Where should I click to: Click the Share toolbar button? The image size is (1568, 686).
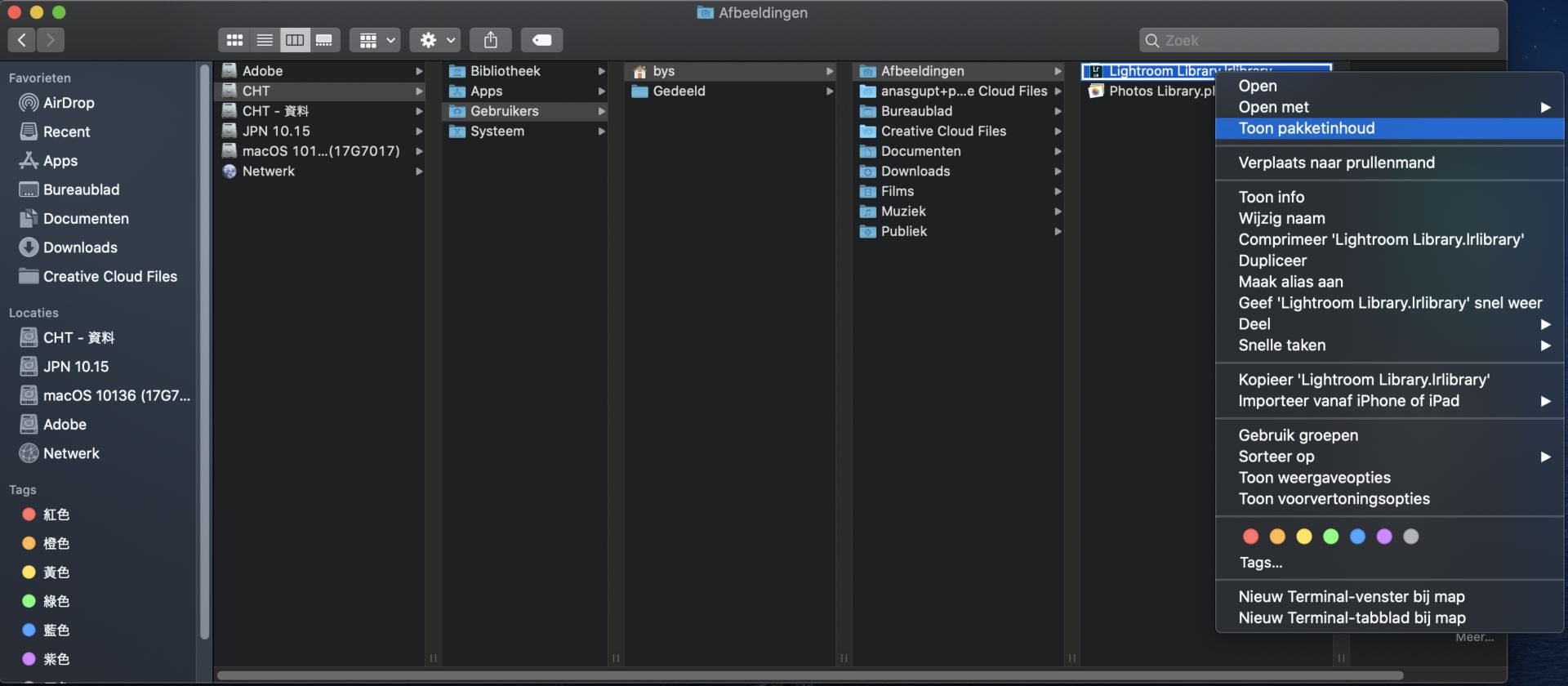[x=490, y=39]
